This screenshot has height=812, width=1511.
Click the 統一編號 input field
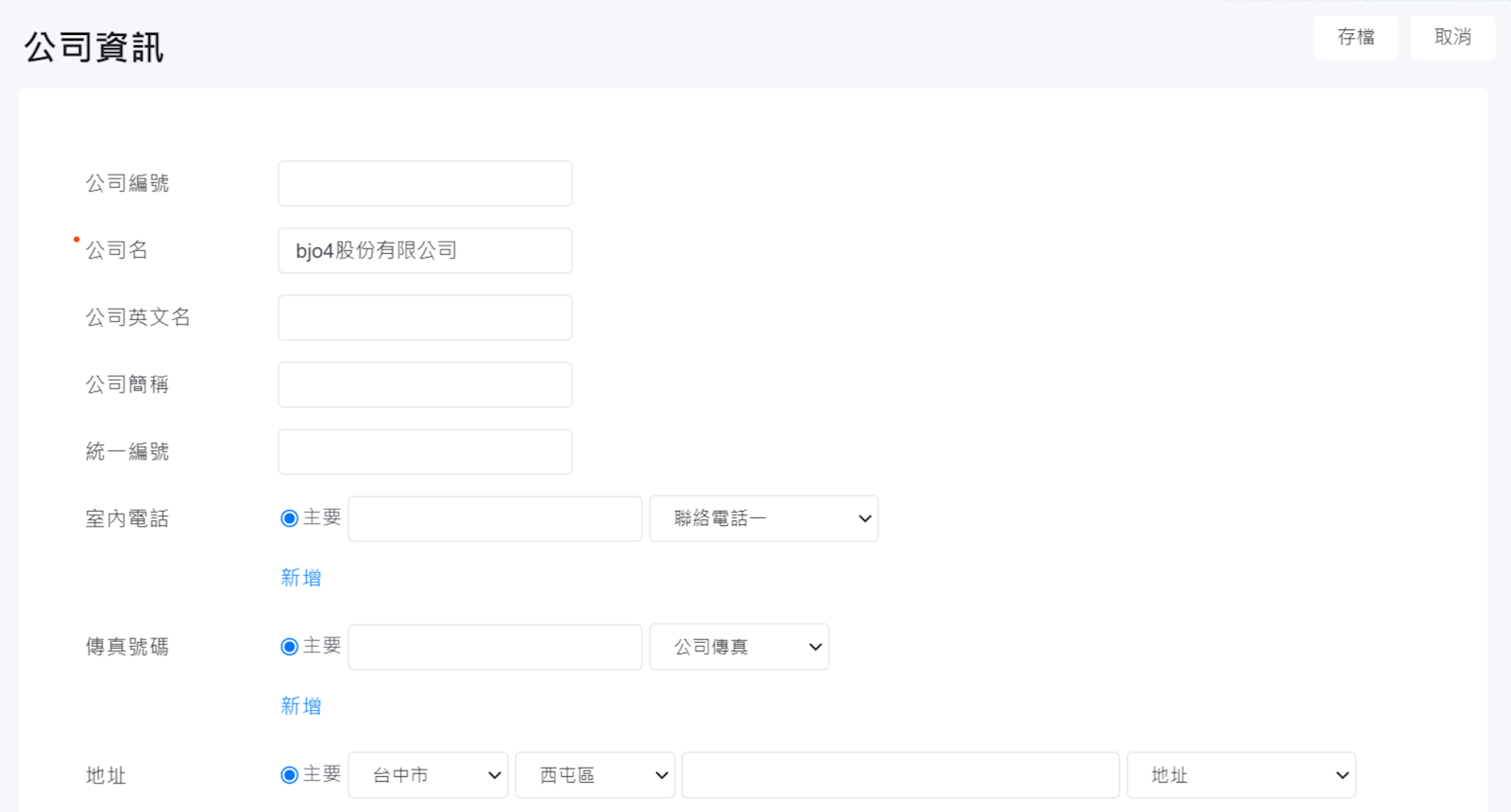(x=425, y=451)
